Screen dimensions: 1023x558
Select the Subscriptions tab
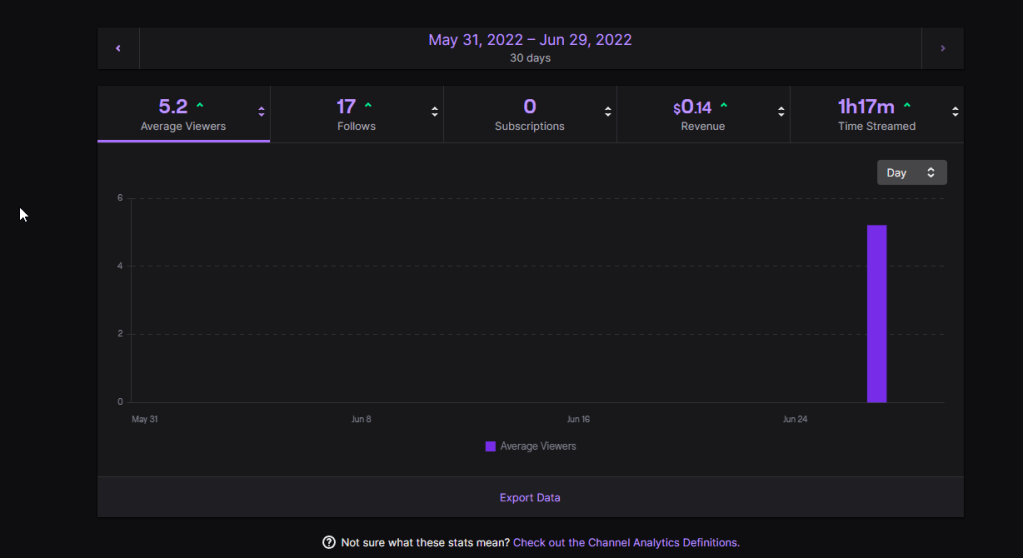point(529,114)
